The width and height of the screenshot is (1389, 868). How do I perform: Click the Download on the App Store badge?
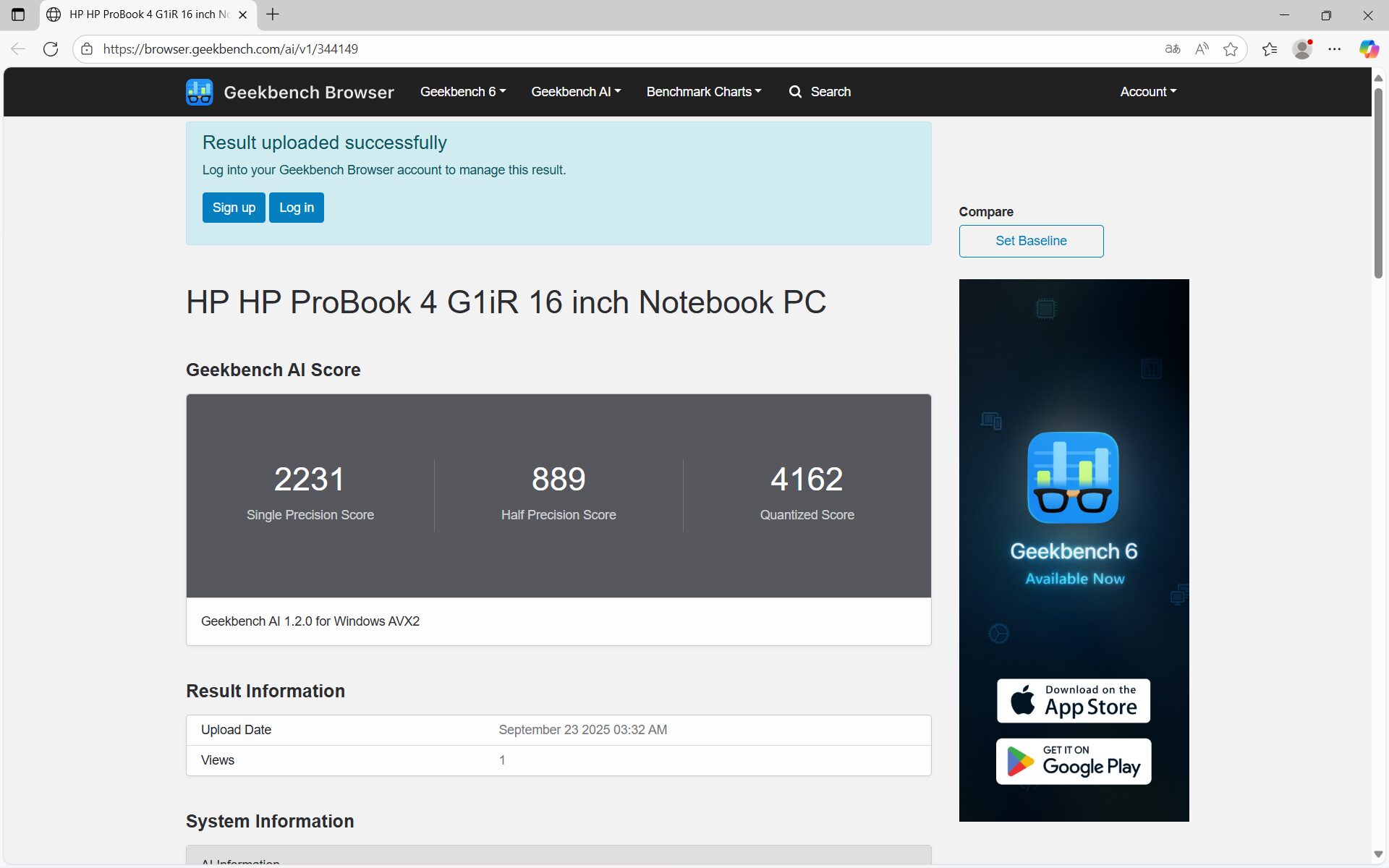1073,700
